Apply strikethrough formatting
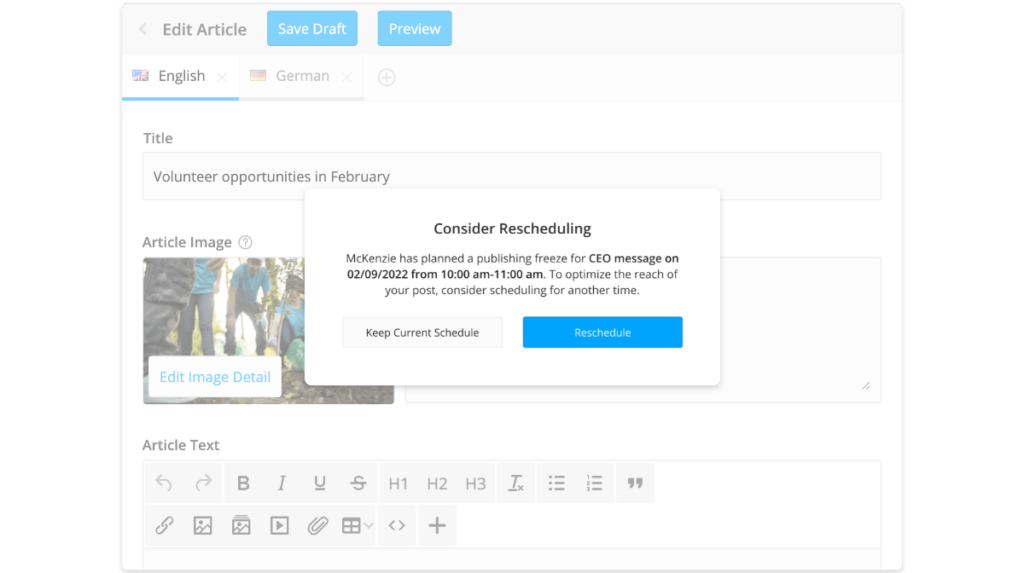Image resolution: width=1024 pixels, height=573 pixels. point(358,483)
